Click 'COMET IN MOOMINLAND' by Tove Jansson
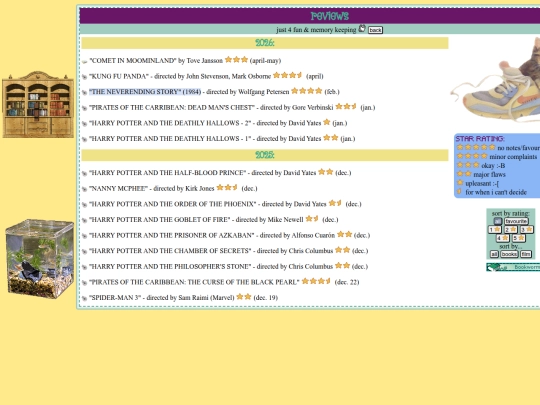The image size is (540, 405). [x=156, y=61]
